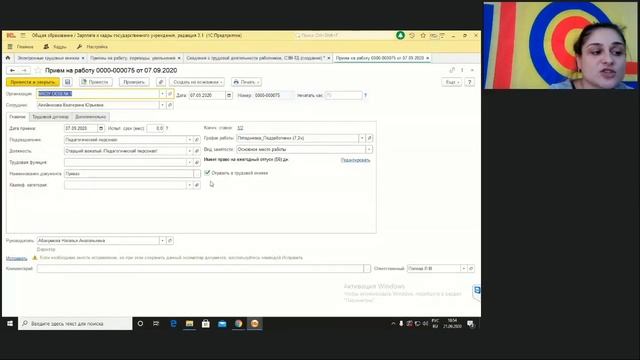Toggle 'Отразить в трудовой книжке' checkbox

(207, 173)
